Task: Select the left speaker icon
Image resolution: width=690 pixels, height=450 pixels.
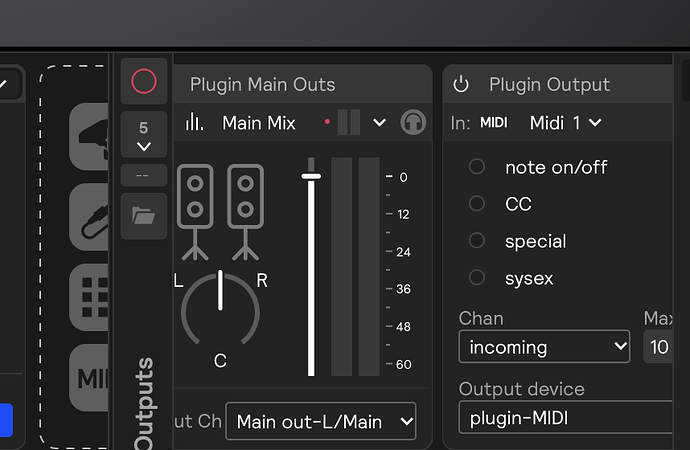Action: click(x=195, y=196)
